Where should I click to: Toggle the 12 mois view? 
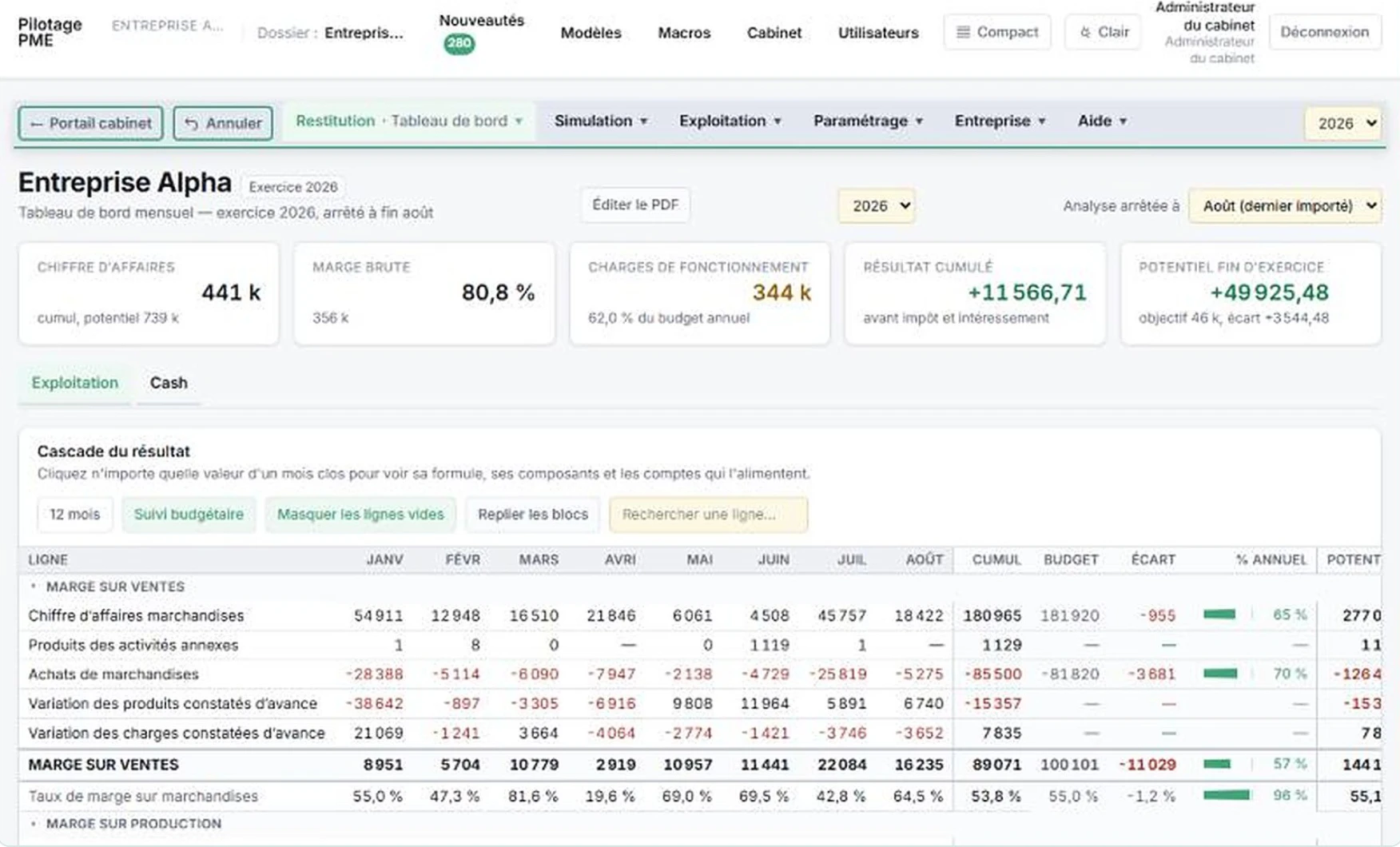click(x=74, y=514)
